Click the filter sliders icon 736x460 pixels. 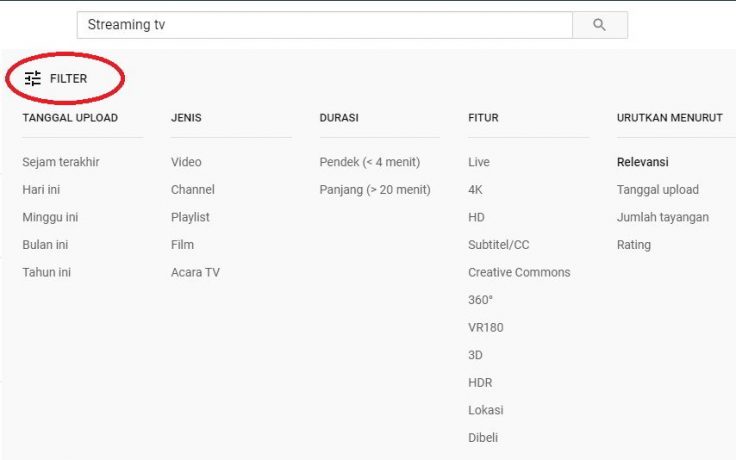point(33,79)
